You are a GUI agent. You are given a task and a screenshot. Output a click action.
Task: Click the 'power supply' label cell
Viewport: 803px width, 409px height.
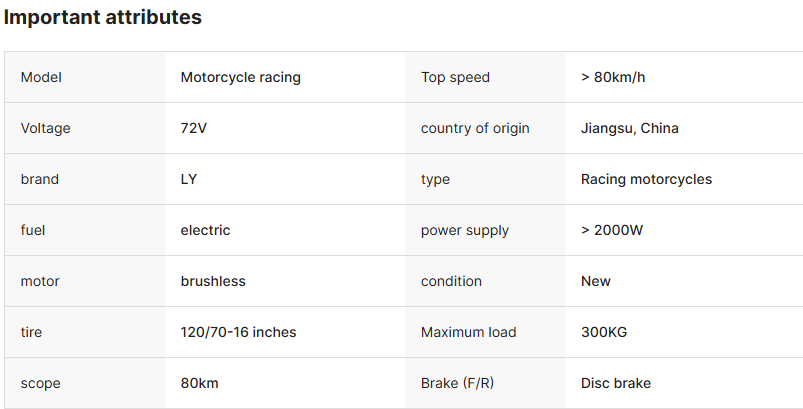pyautogui.click(x=464, y=230)
